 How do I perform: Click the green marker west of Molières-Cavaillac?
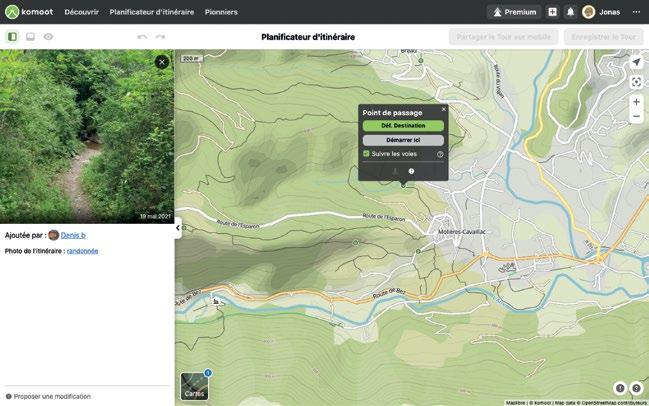(418, 251)
